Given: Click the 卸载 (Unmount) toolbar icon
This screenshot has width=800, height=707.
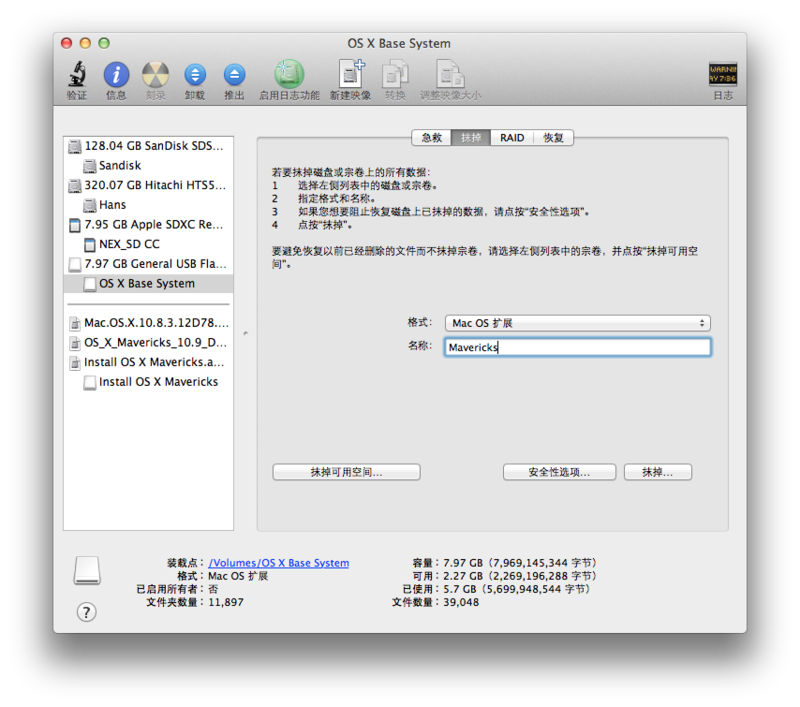Looking at the screenshot, I should tap(195, 74).
